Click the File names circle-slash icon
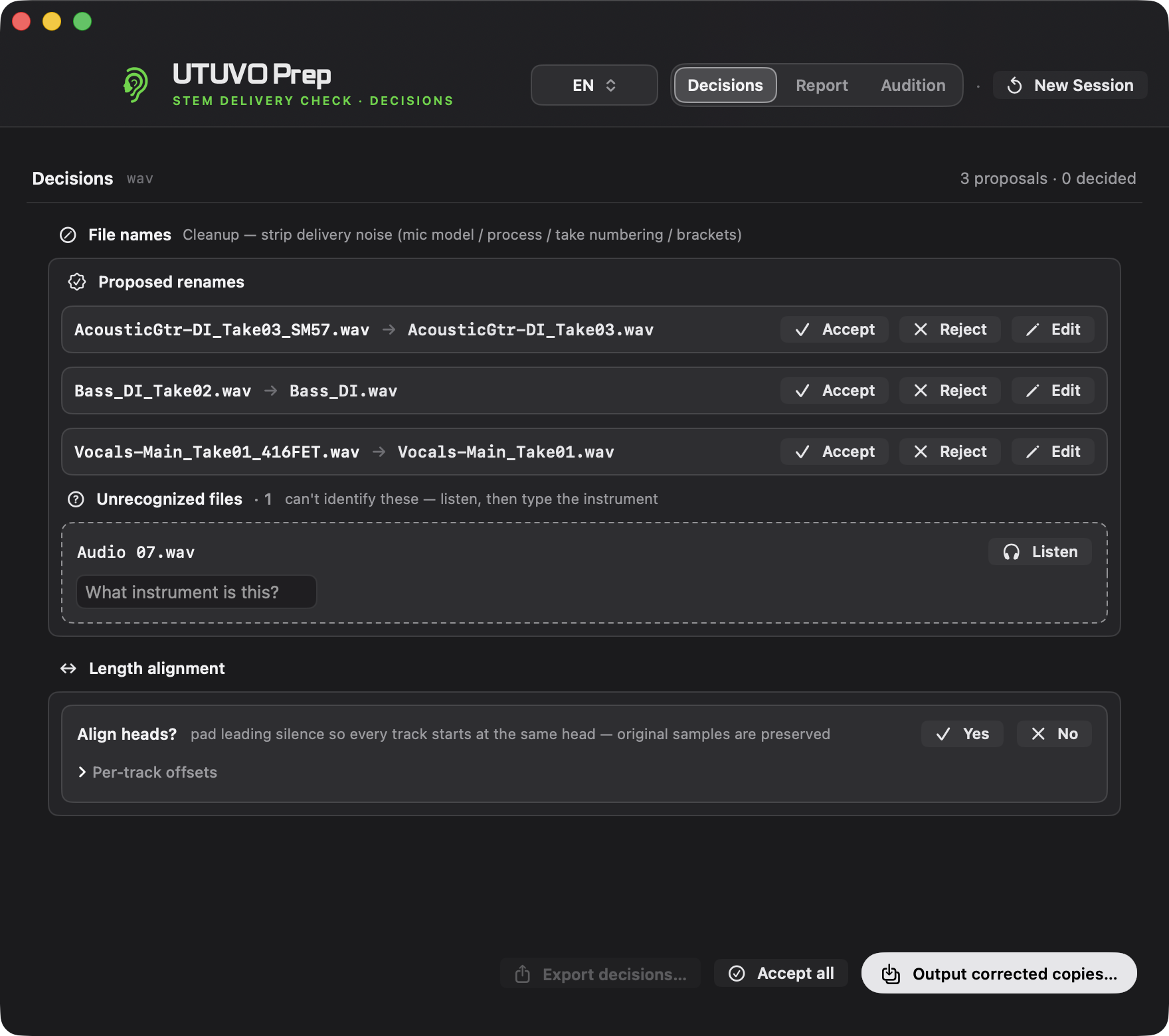This screenshot has width=1169, height=1036. pos(68,234)
